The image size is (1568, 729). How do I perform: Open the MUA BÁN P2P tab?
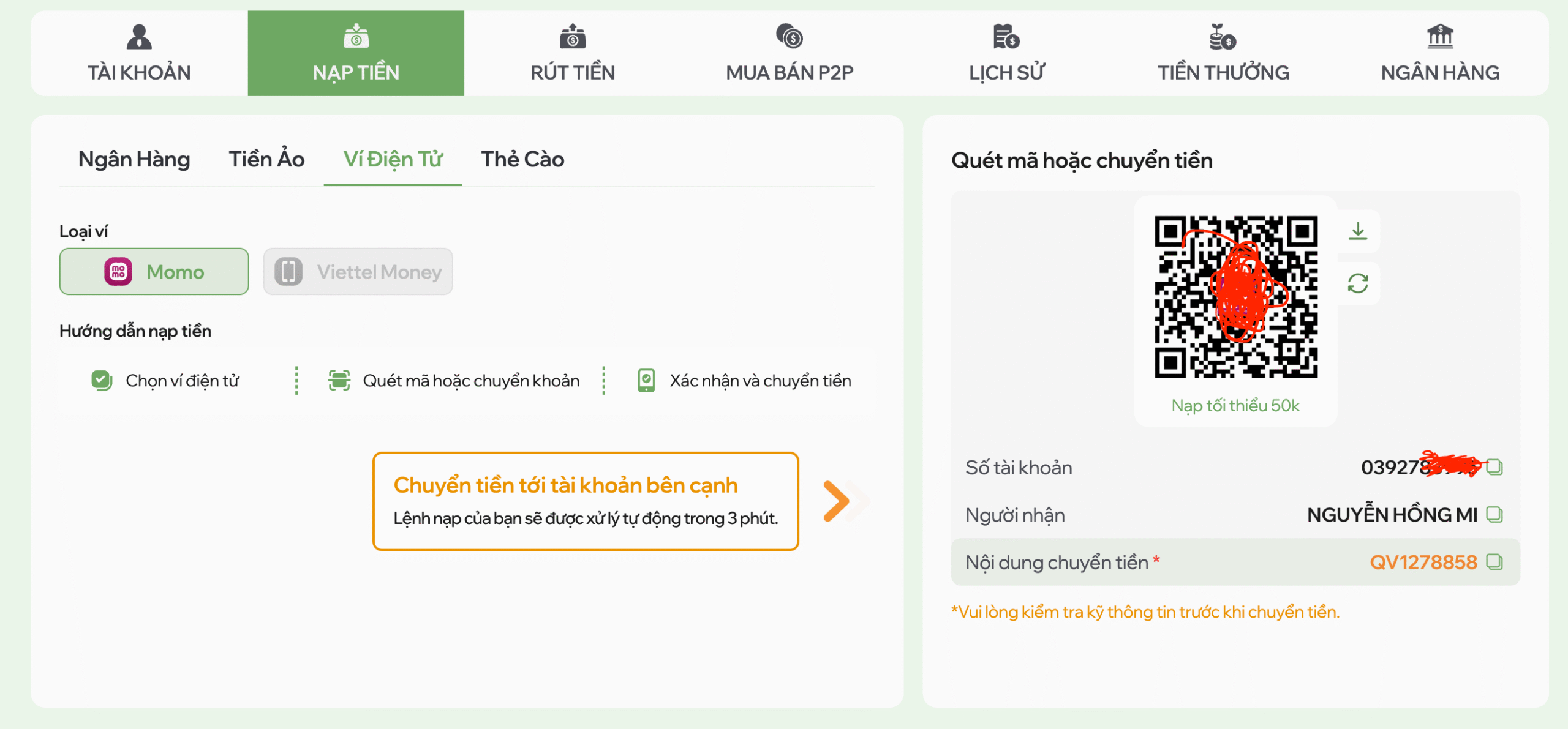coord(790,53)
